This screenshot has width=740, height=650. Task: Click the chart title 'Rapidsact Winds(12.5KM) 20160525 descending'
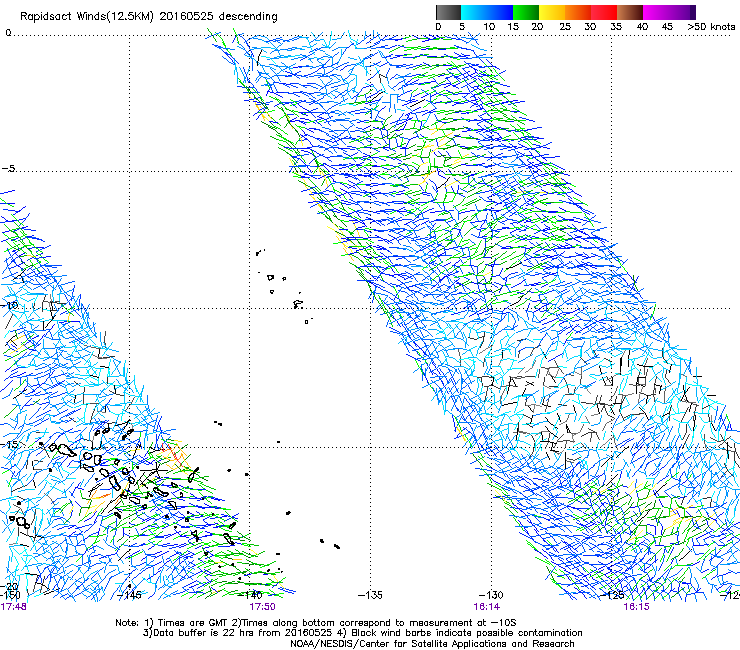click(x=149, y=17)
